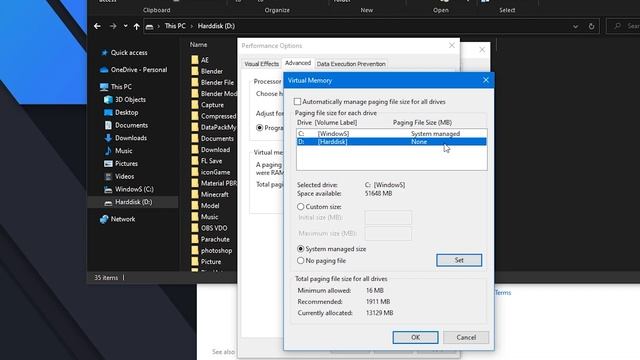Select the C: [WindowS] drive row
640x360 pixels.
click(391, 133)
